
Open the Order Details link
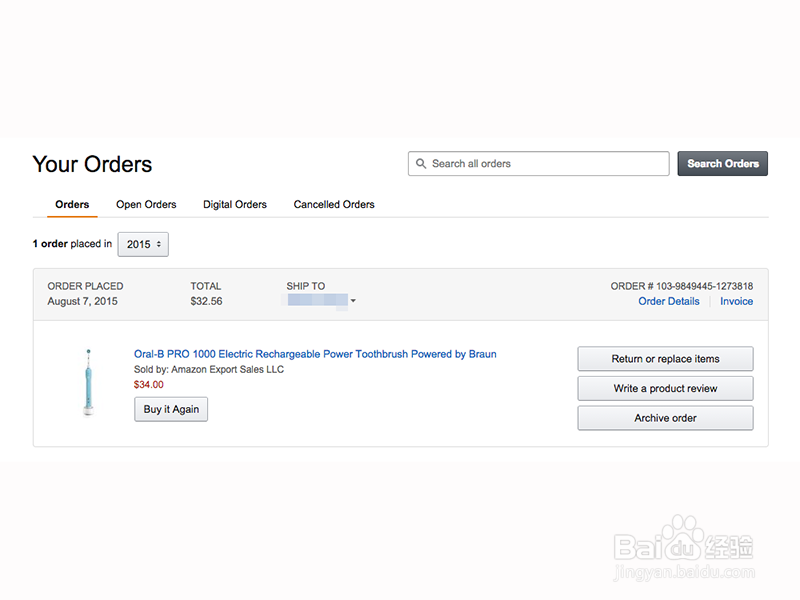(669, 301)
